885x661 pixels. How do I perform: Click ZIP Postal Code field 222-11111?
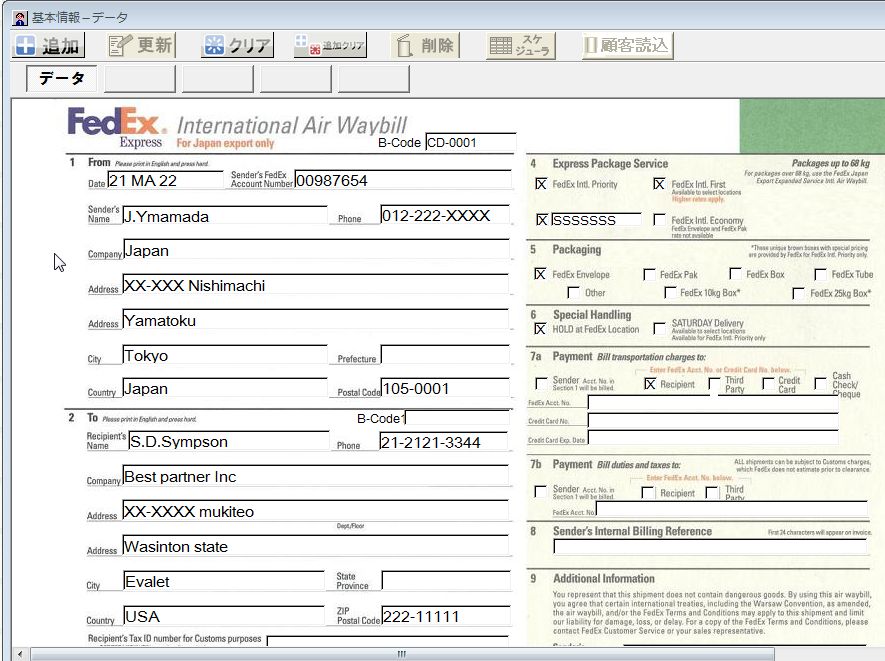[x=446, y=616]
